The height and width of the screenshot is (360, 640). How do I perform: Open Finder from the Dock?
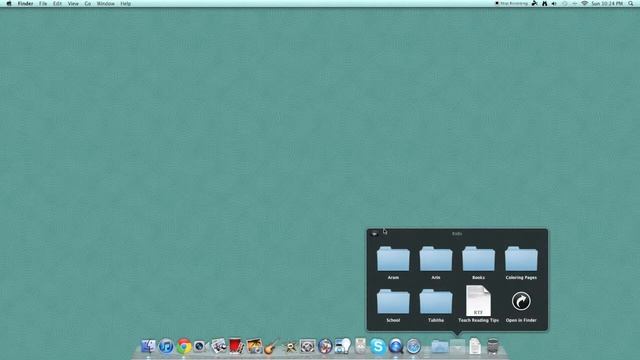(148, 347)
